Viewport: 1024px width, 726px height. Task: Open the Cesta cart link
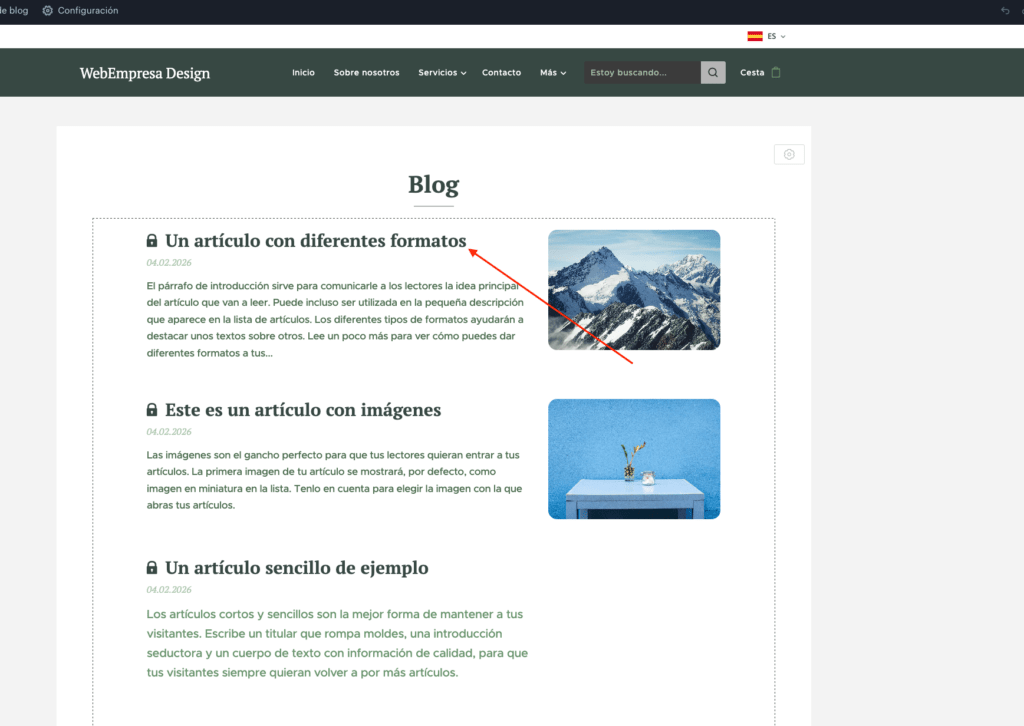pyautogui.click(x=752, y=72)
